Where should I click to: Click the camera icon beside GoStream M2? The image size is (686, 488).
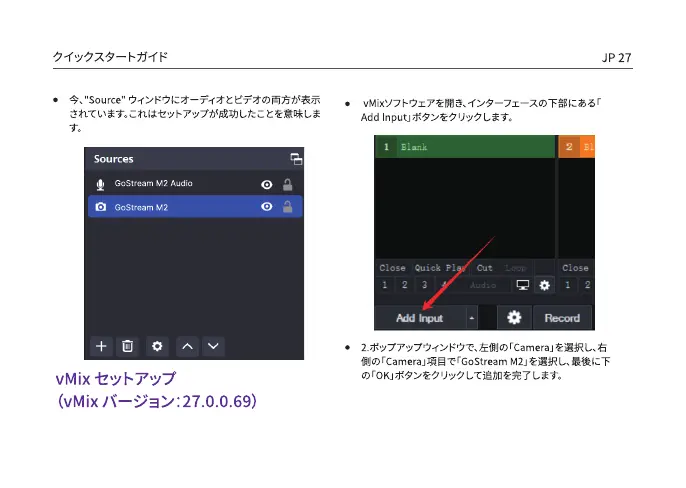[x=100, y=208]
